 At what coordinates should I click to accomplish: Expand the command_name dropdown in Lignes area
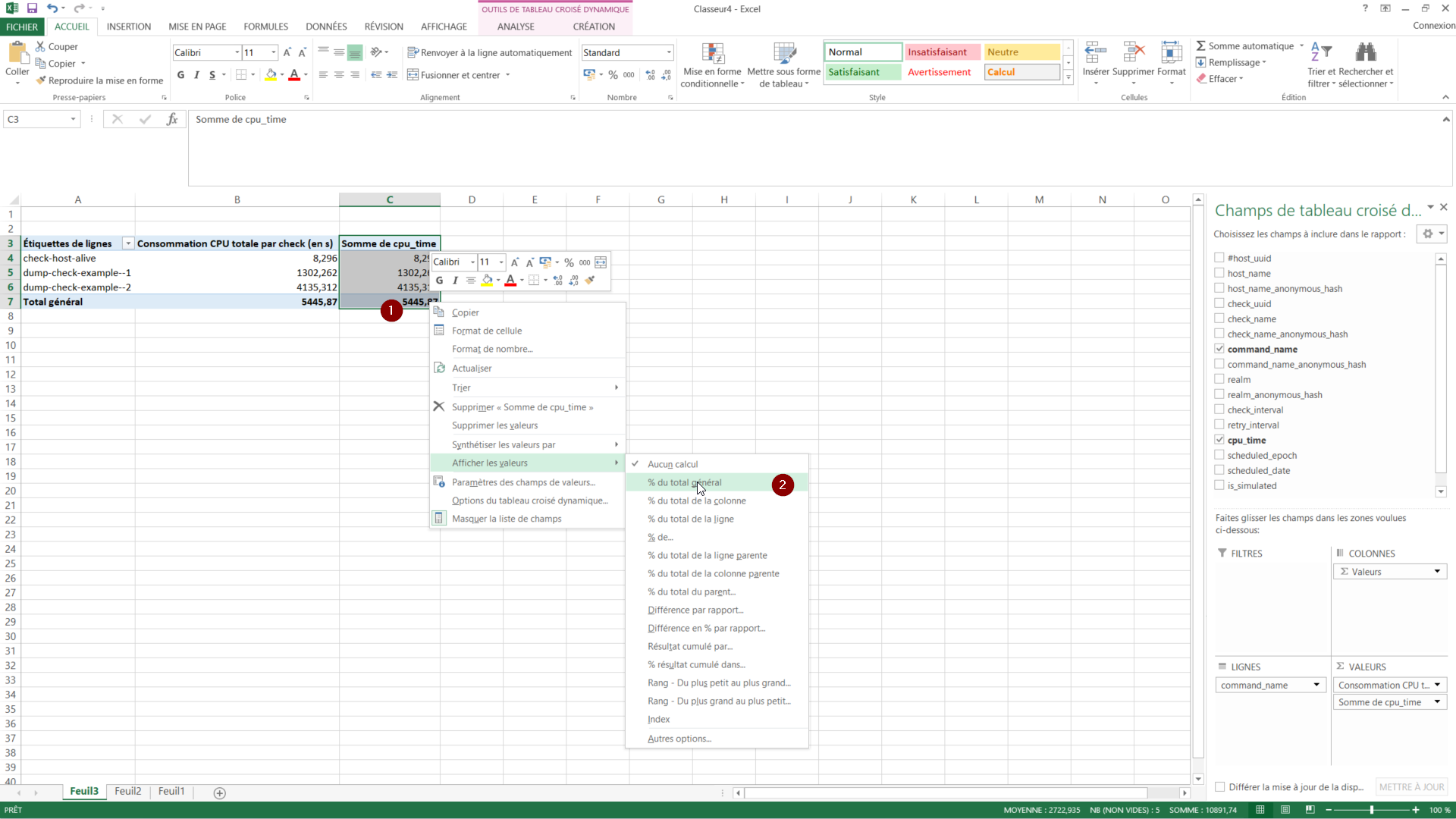(x=1316, y=685)
